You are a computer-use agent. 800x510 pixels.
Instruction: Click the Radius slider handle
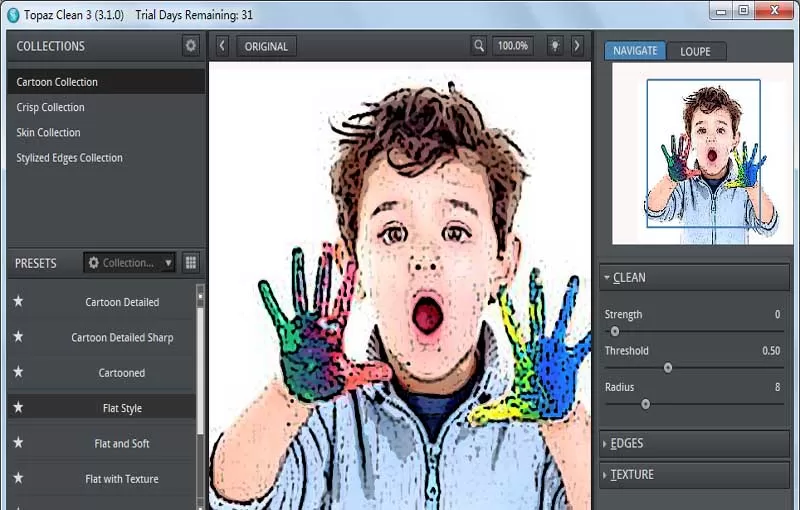[x=645, y=404]
